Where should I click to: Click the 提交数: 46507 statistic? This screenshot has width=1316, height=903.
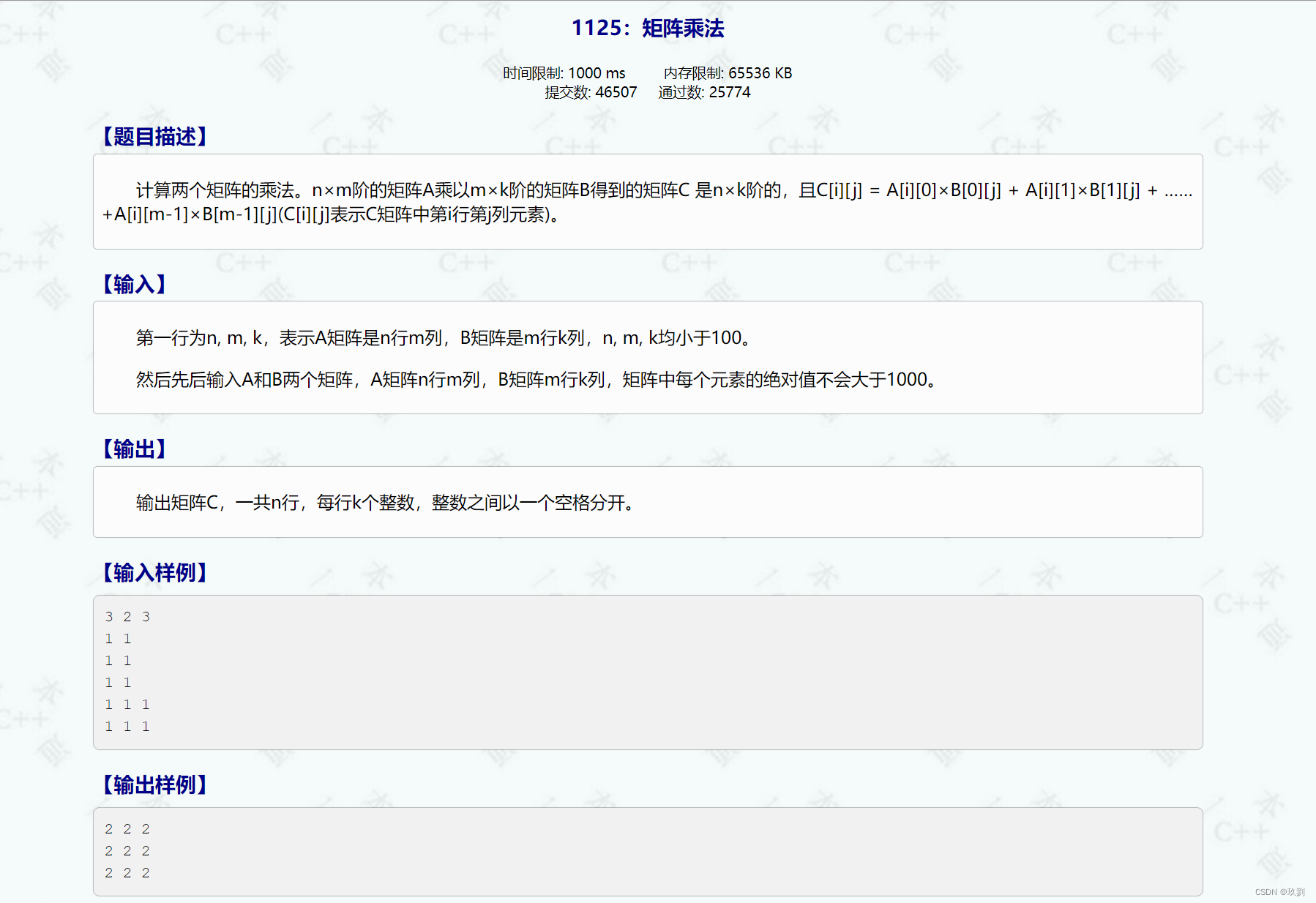(x=591, y=92)
